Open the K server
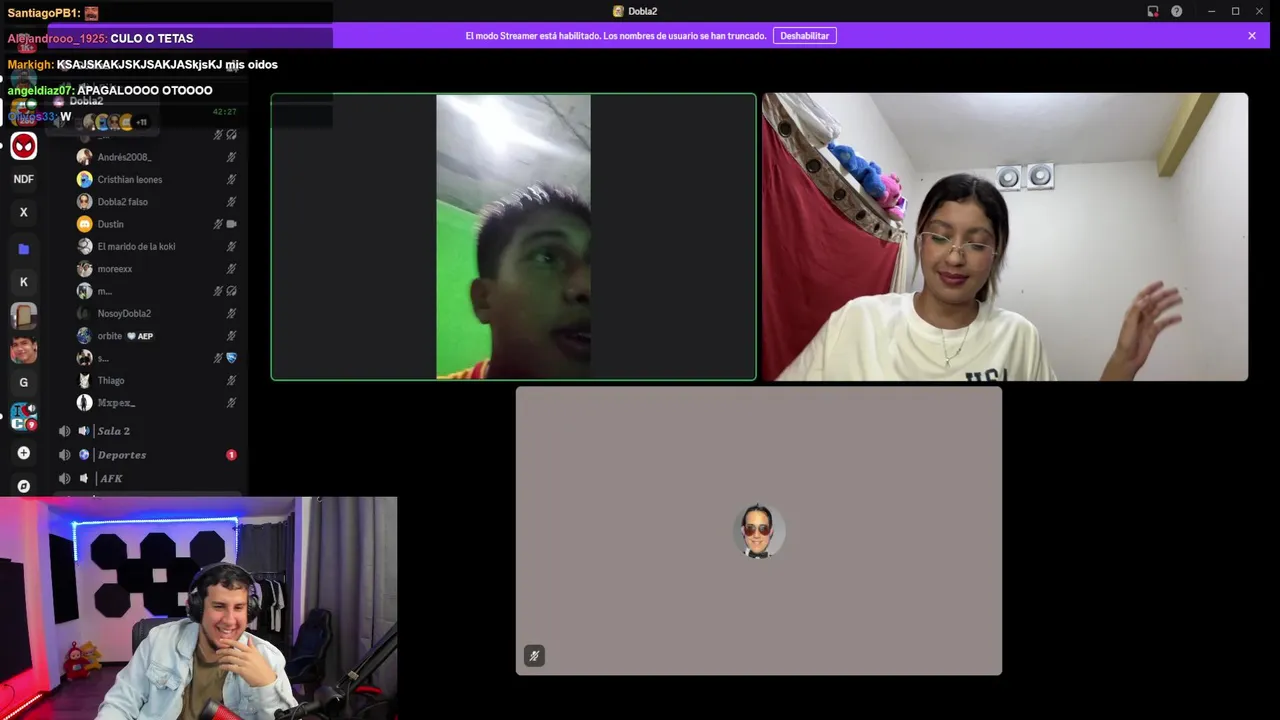 coord(24,282)
